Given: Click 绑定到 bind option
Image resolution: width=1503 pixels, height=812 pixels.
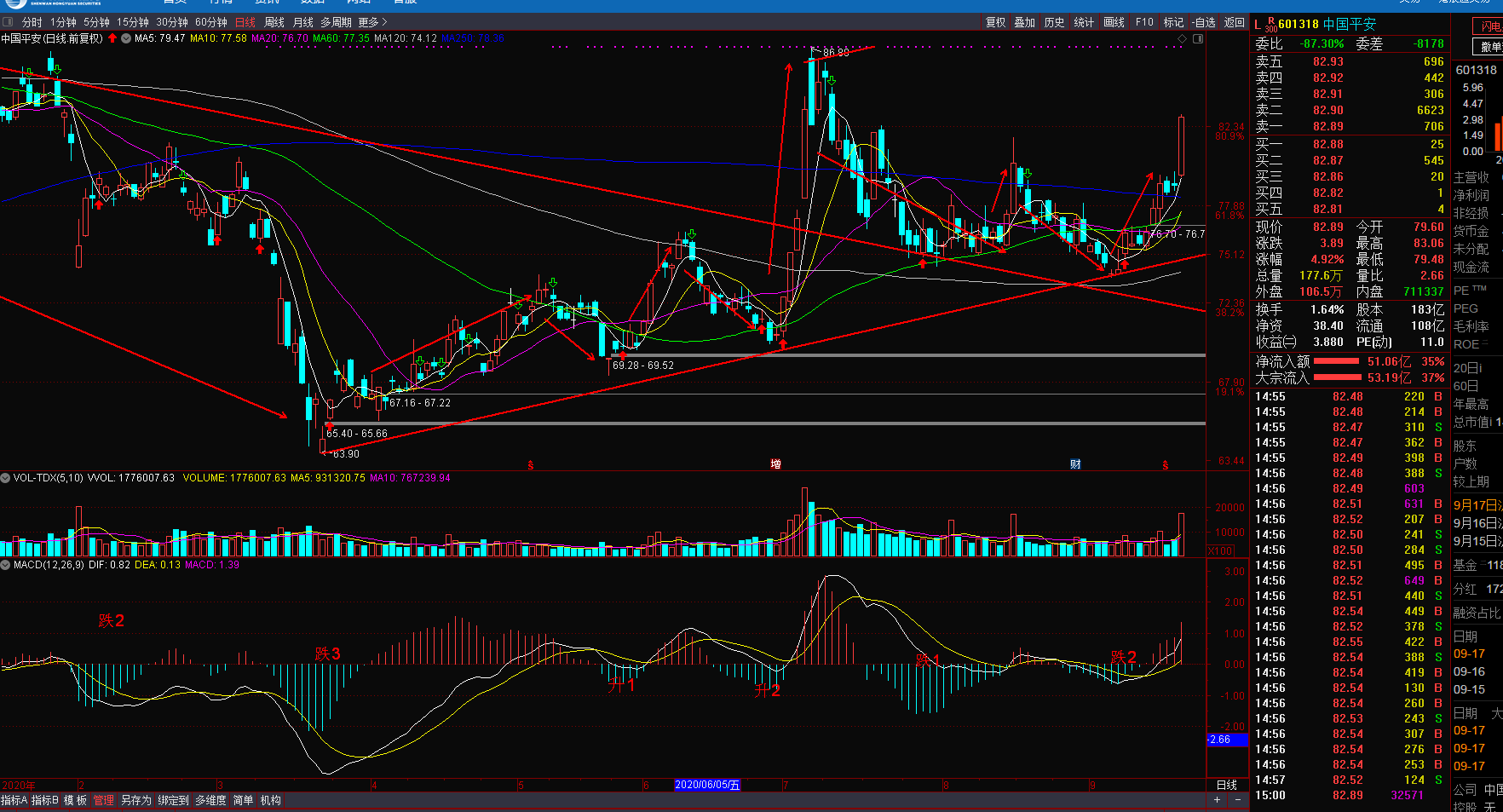Looking at the screenshot, I should [x=173, y=800].
